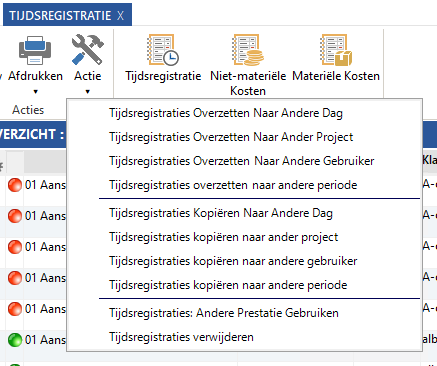Open the Tijdsregistratie clock icon
The height and width of the screenshot is (366, 437).
tap(163, 50)
